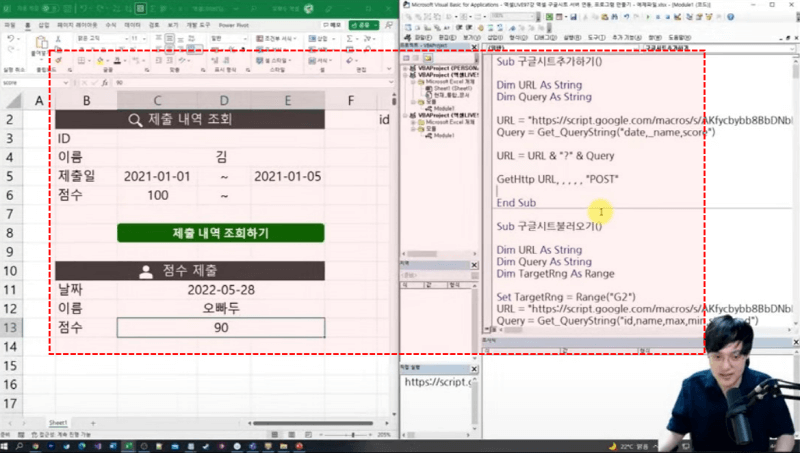Click the 제출 내역 조회하기 green button

[220, 233]
